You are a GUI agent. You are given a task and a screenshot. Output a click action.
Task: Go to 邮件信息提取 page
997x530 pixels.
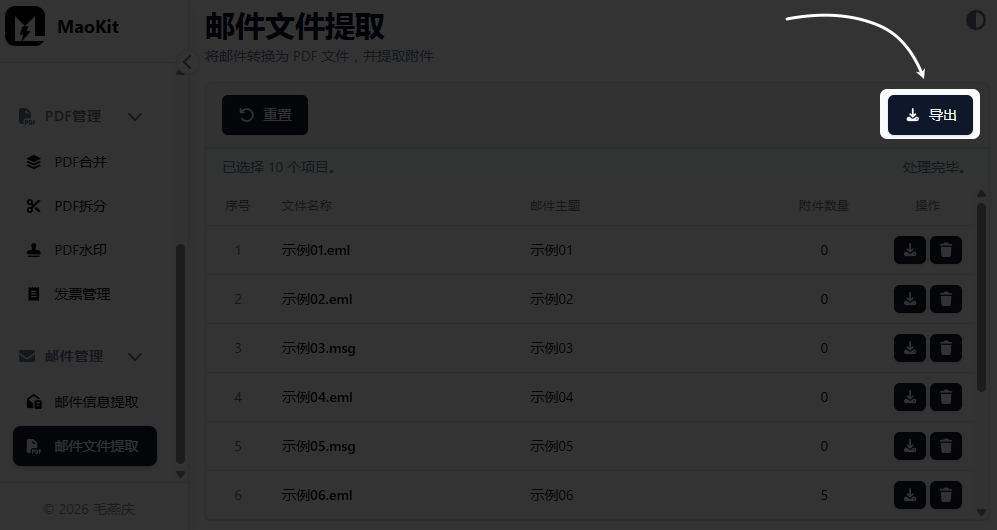tap(96, 402)
